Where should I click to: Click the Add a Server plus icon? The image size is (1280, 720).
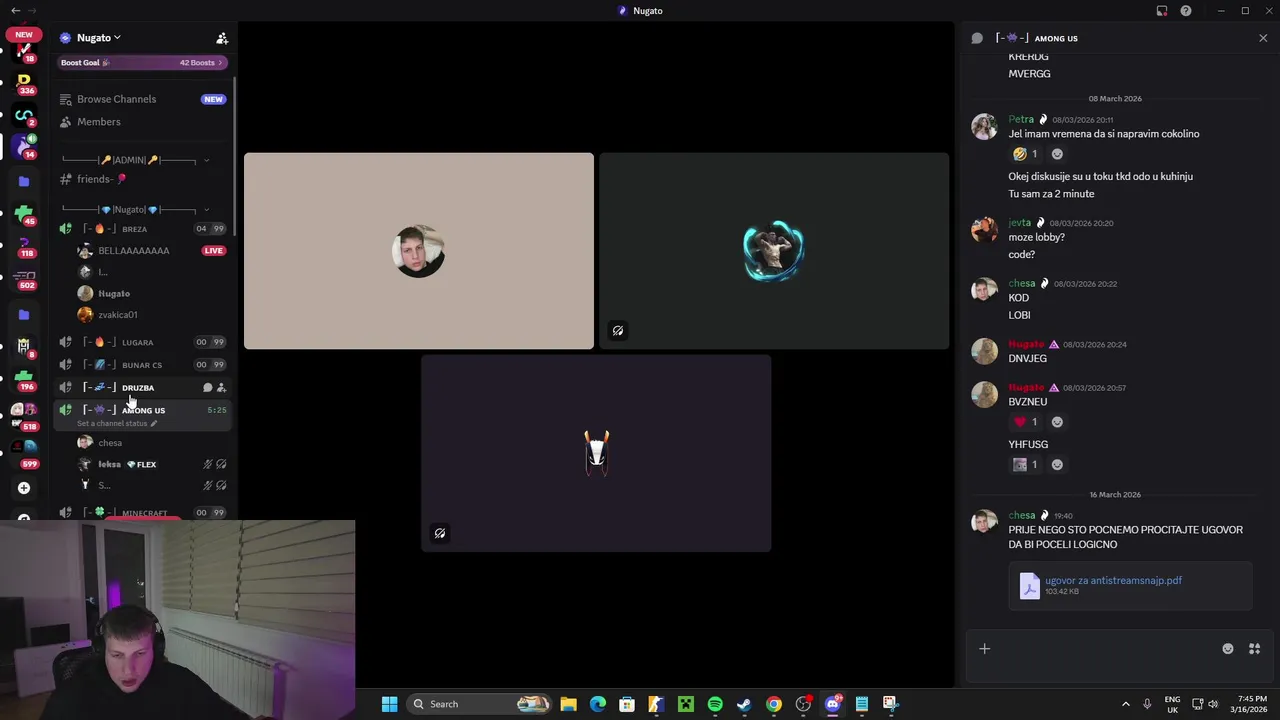pyautogui.click(x=24, y=488)
